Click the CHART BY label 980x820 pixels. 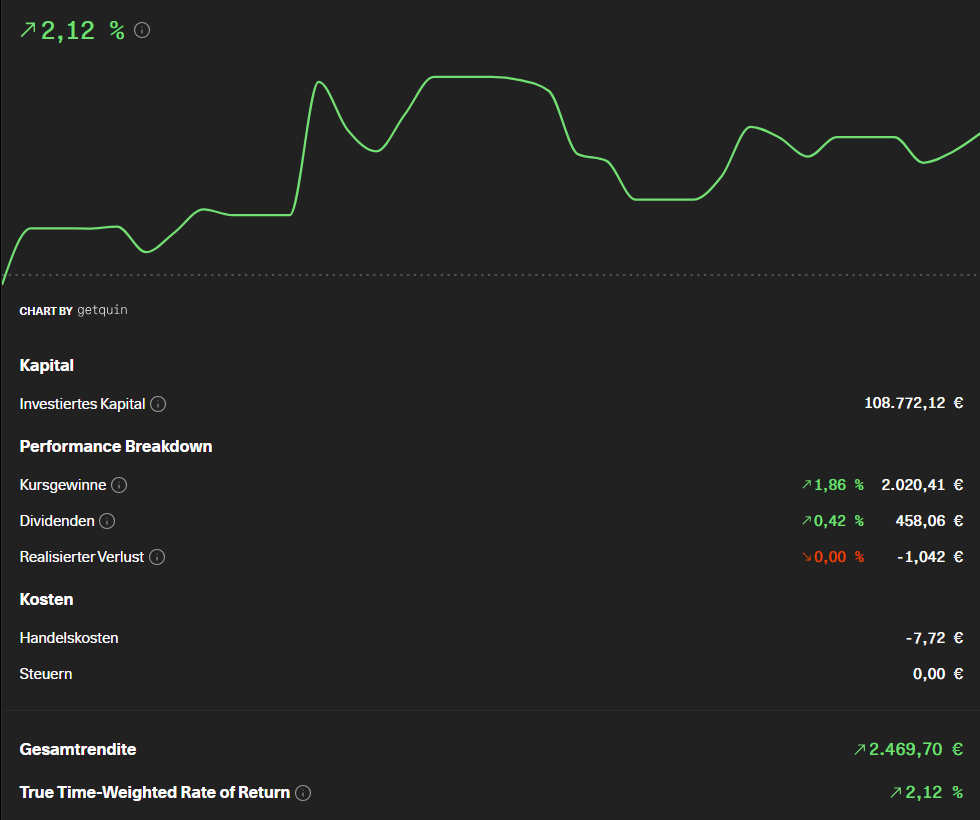point(46,311)
